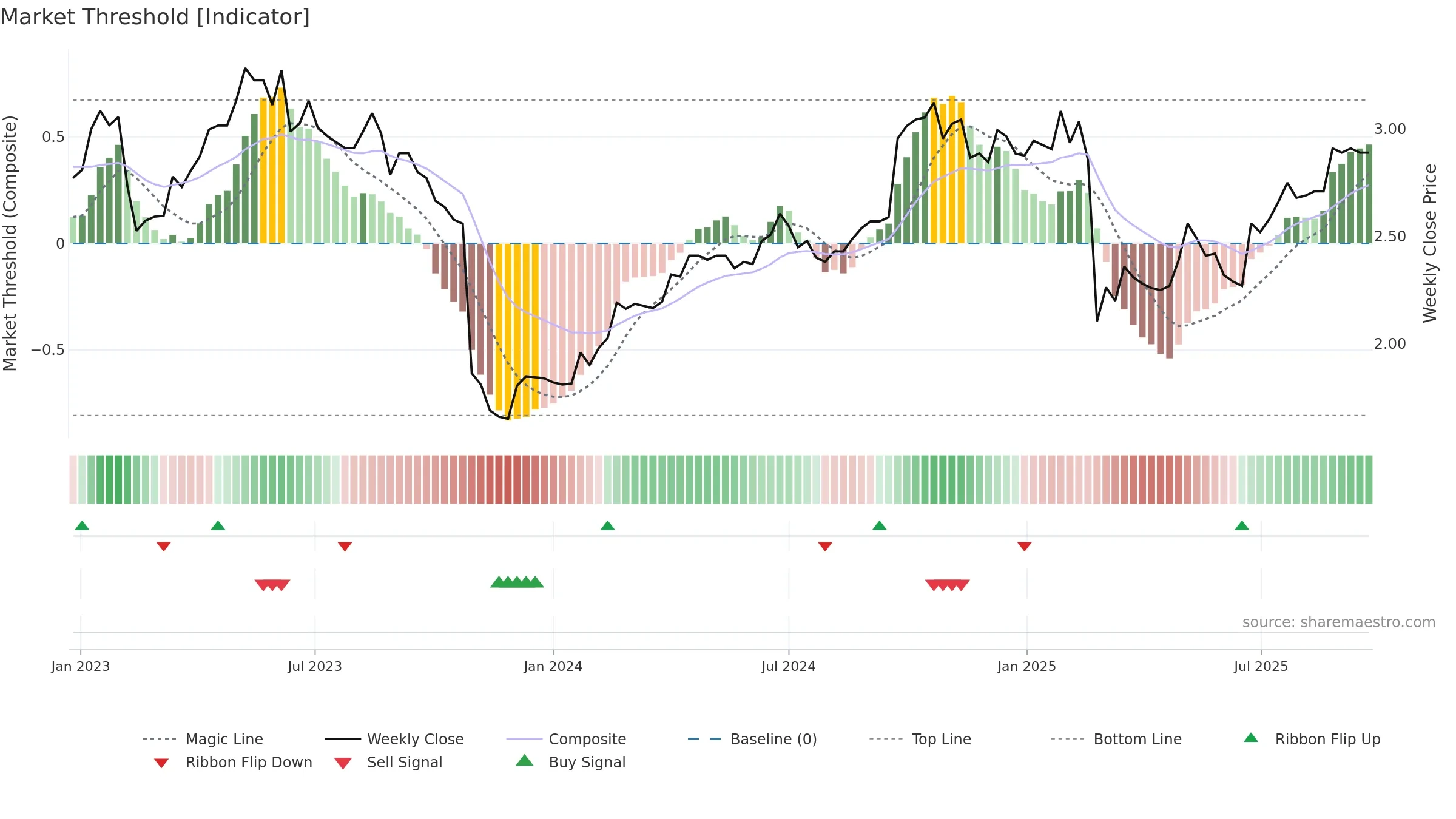1456x819 pixels.
Task: Click the Weekly Close Price axis title
Action: click(x=1430, y=243)
